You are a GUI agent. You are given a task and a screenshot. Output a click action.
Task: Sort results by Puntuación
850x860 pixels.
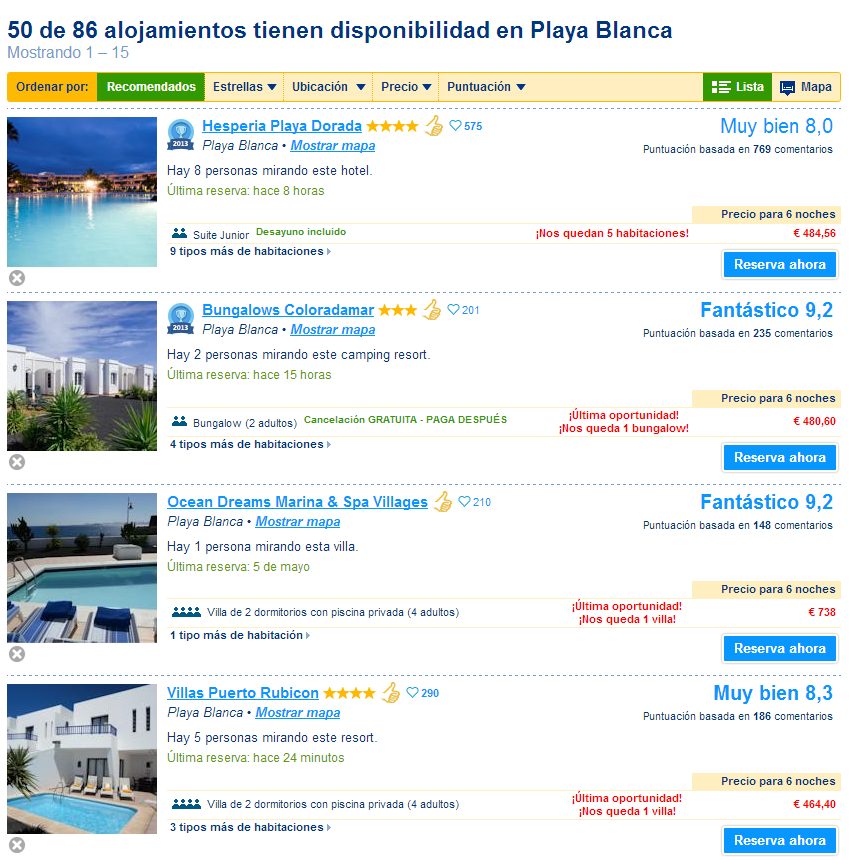486,87
